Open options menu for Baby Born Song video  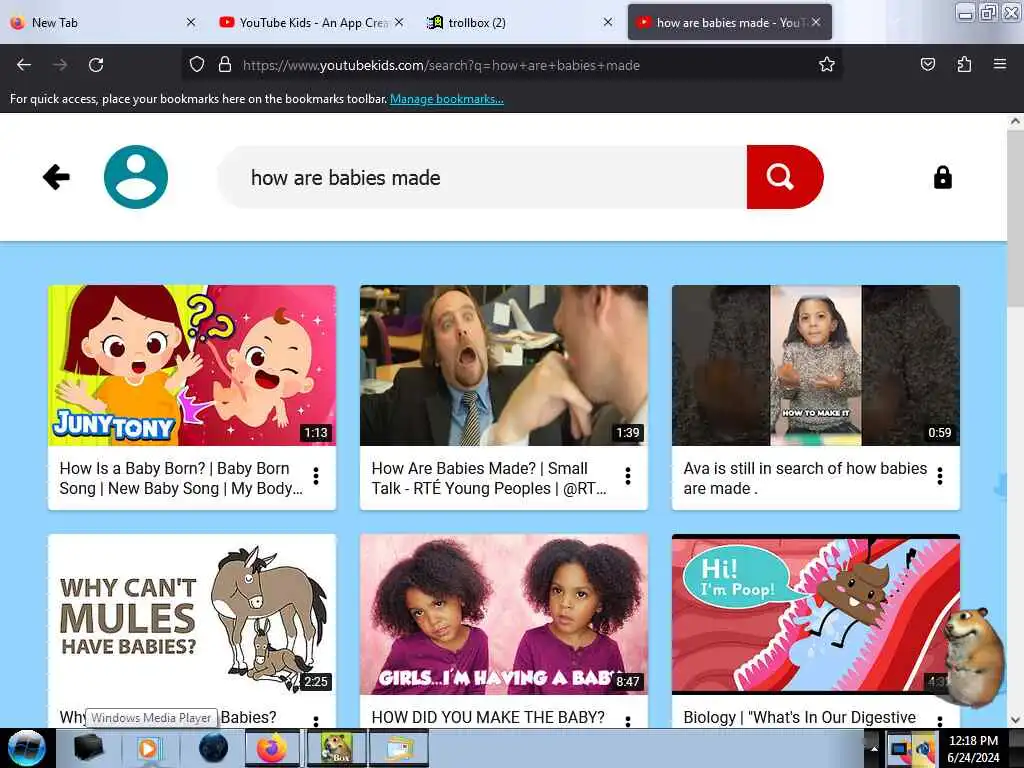pos(316,476)
